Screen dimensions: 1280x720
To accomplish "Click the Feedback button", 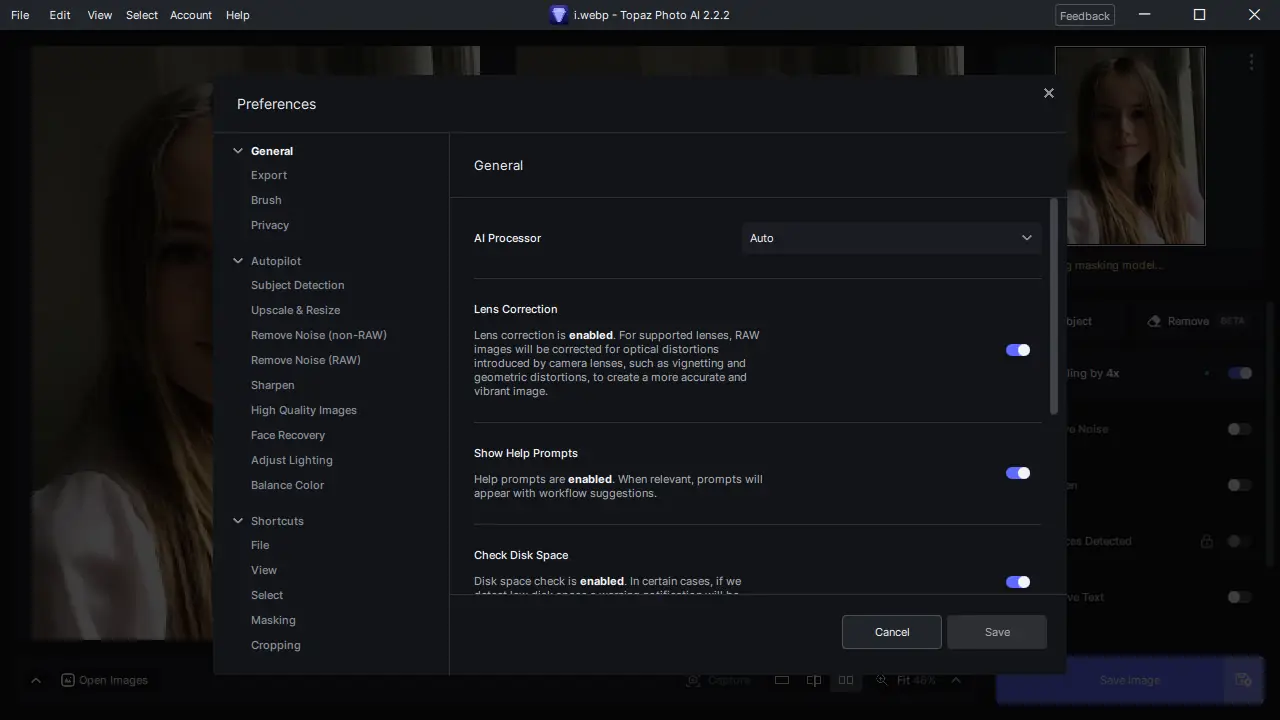I will click(x=1085, y=16).
